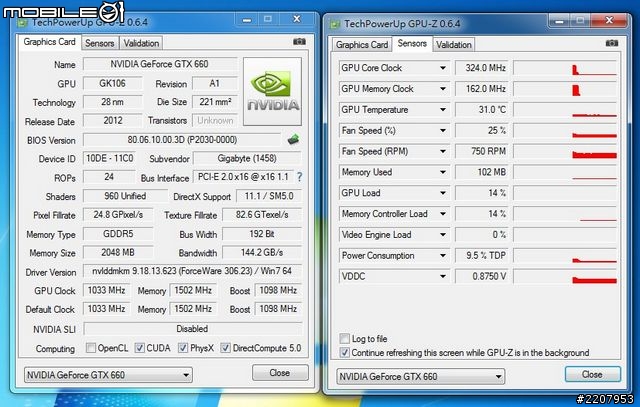
Task: Click the screenshot camera icon in Graphics Card window
Action: (x=299, y=41)
